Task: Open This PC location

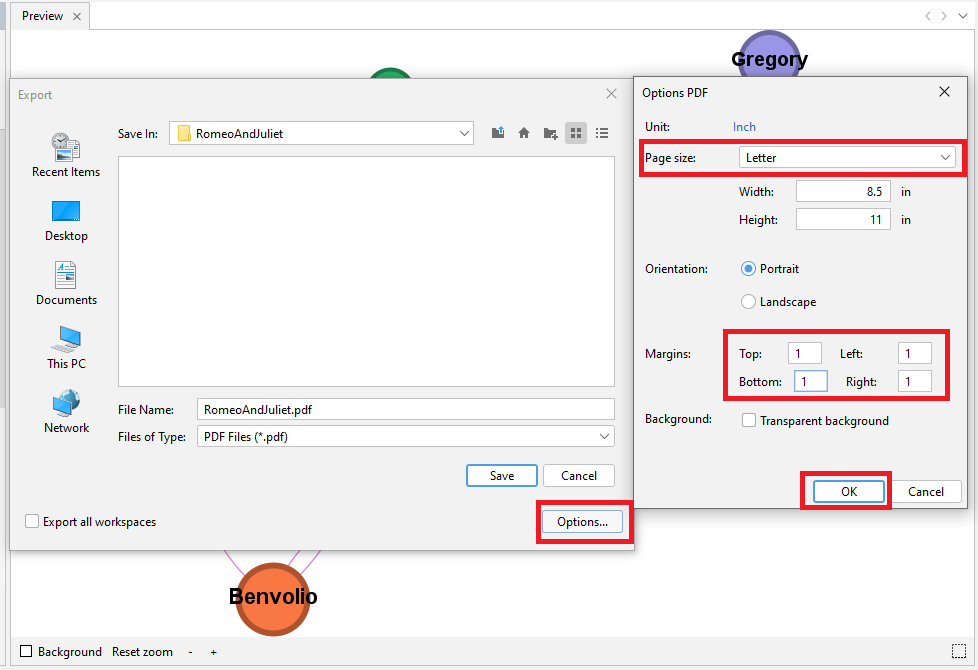Action: tap(66, 346)
